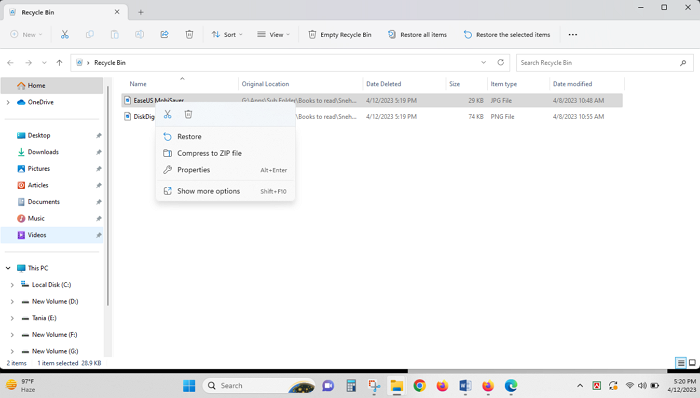This screenshot has height=398, width=700.
Task: Click the Delete icon in the context menu
Action: coord(188,115)
